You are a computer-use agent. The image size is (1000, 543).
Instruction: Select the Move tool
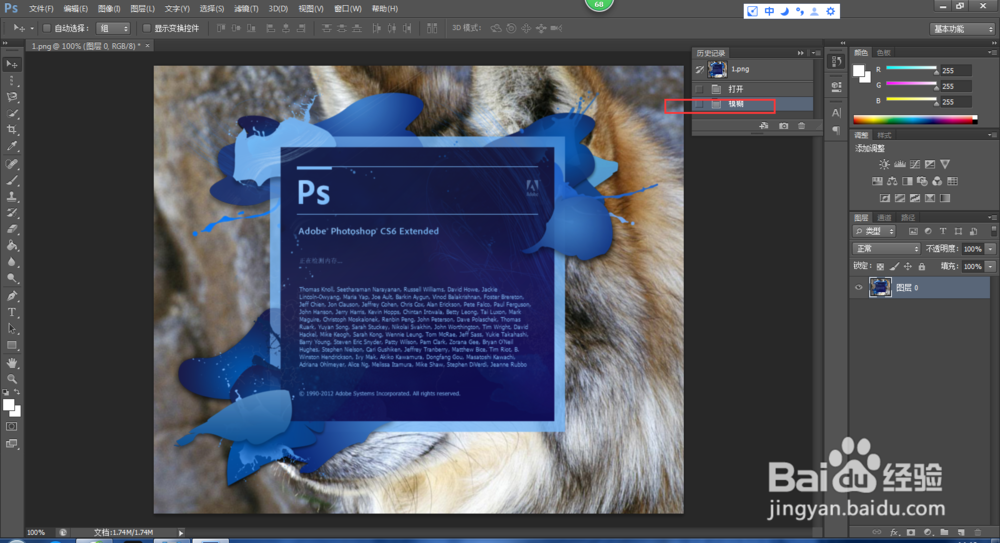12,64
